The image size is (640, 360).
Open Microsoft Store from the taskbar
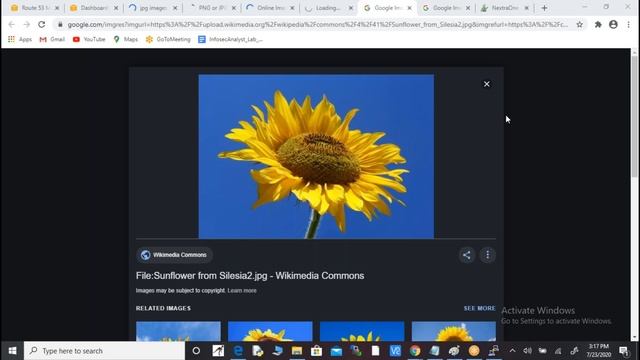[x=316, y=351]
